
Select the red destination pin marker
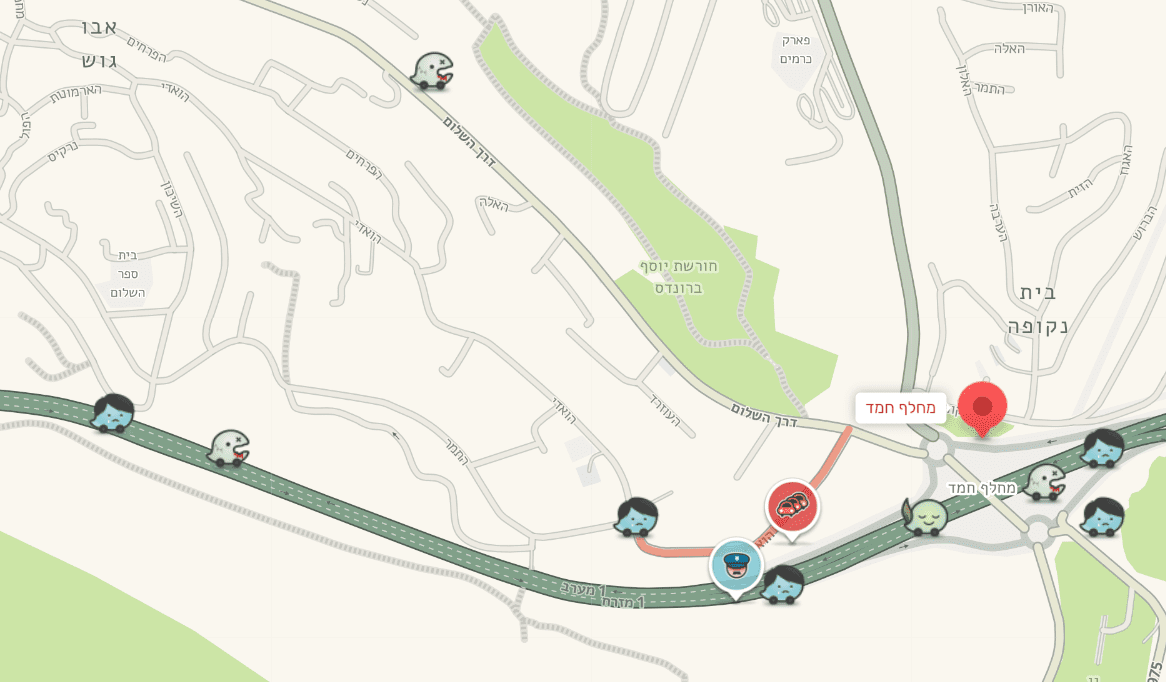tap(982, 409)
